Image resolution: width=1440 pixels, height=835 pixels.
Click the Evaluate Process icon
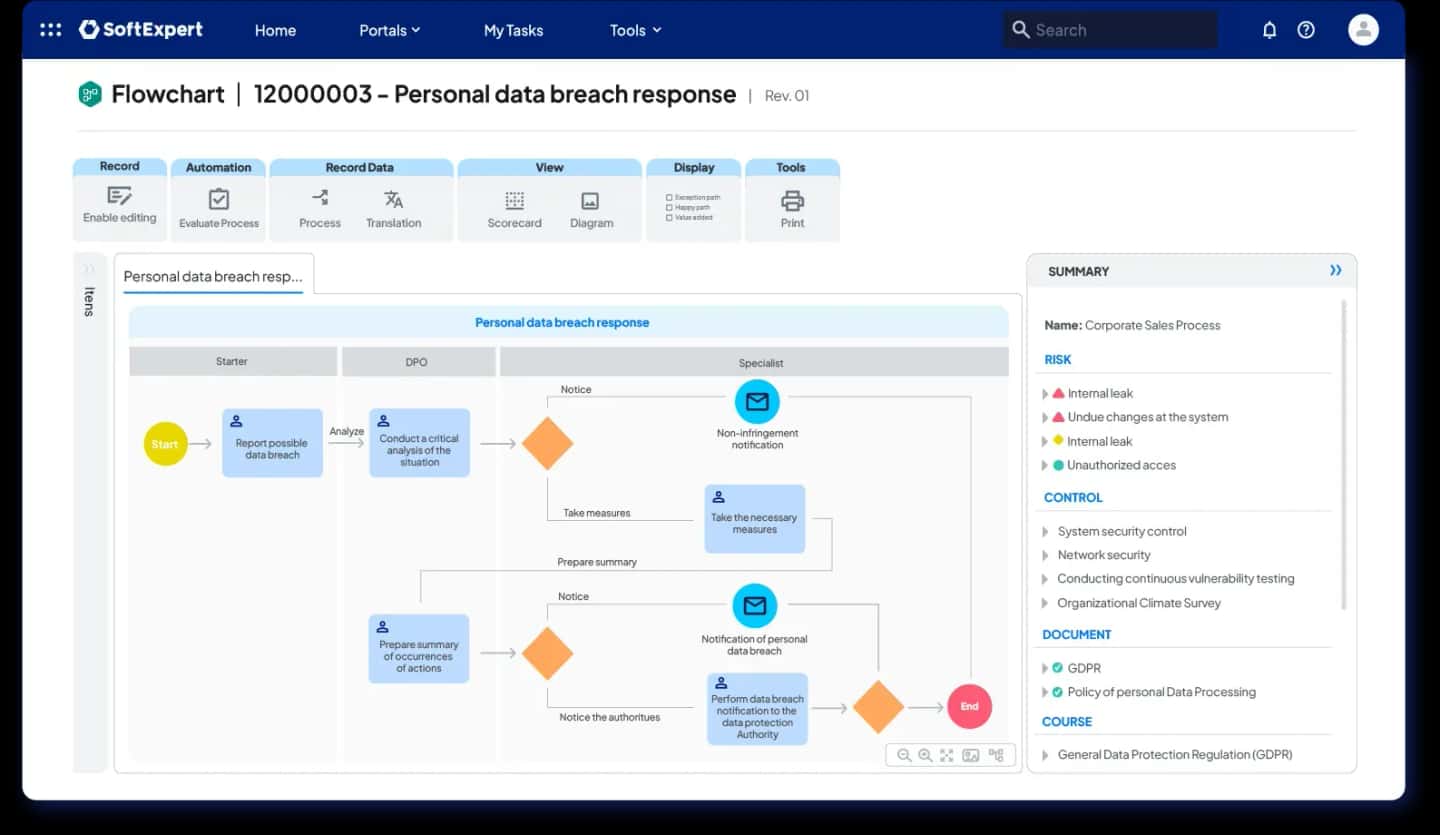218,200
